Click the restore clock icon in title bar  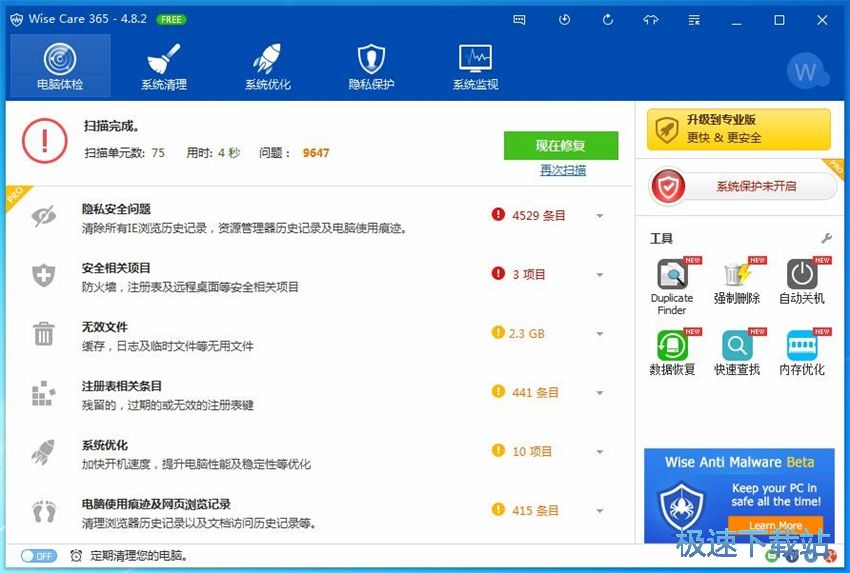[x=564, y=20]
